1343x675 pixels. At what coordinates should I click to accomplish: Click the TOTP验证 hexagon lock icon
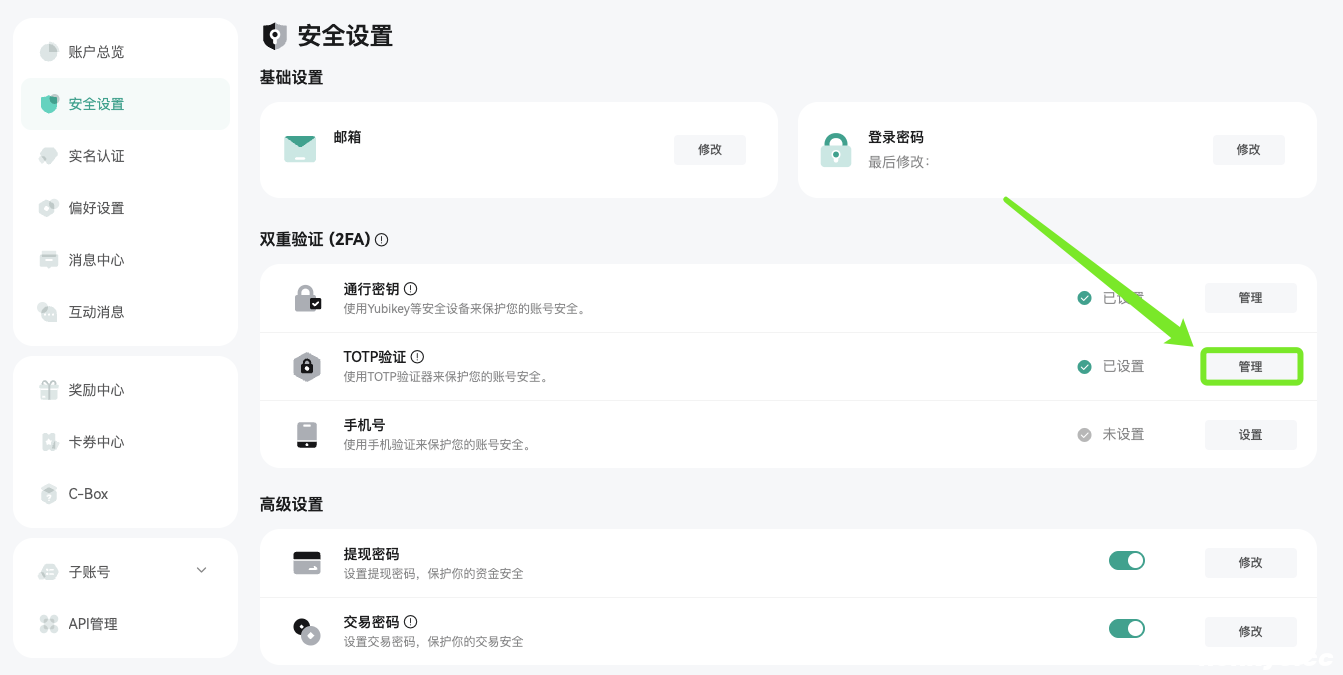tap(307, 367)
